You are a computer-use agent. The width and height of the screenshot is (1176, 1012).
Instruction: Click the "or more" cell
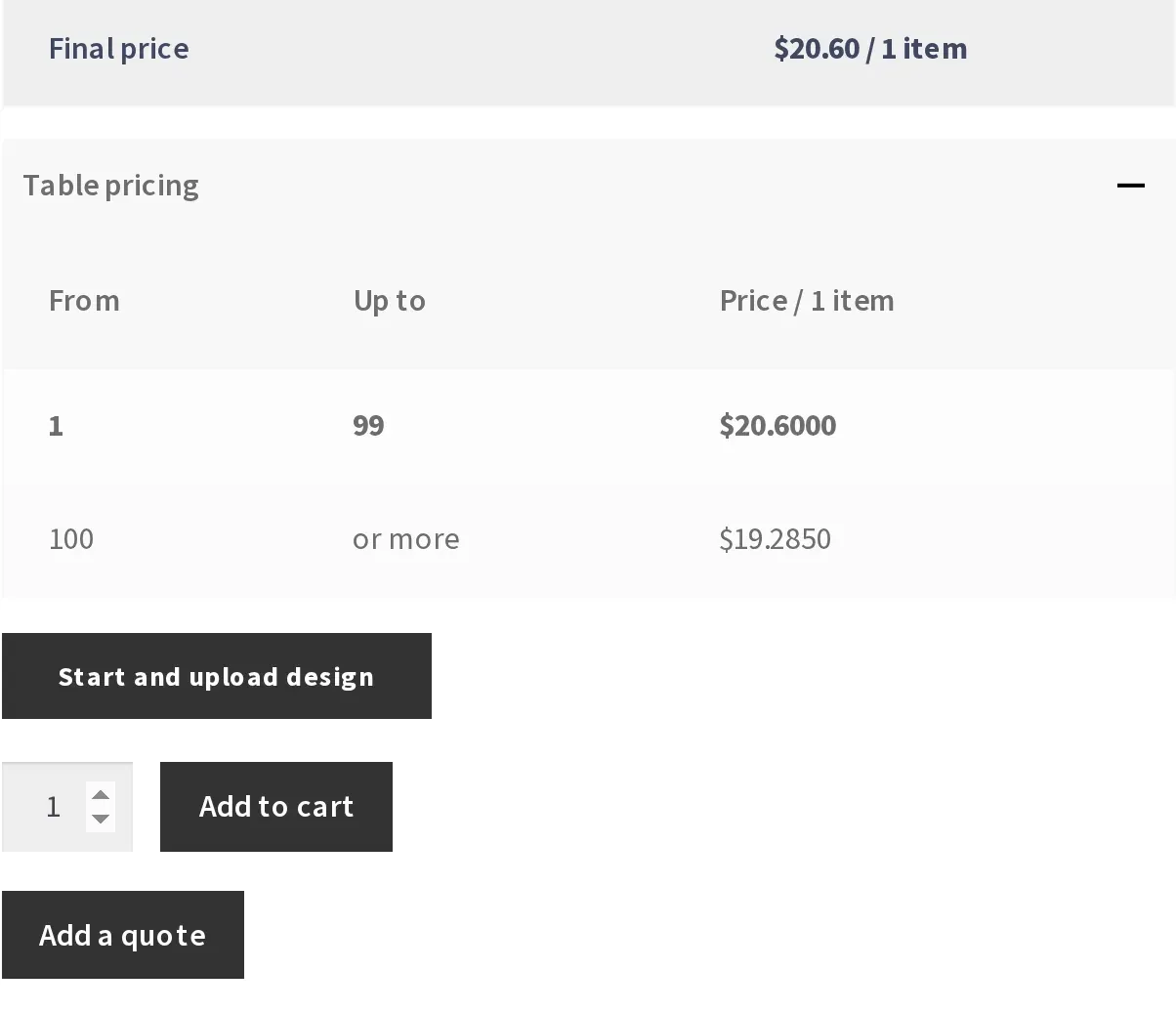(x=405, y=538)
